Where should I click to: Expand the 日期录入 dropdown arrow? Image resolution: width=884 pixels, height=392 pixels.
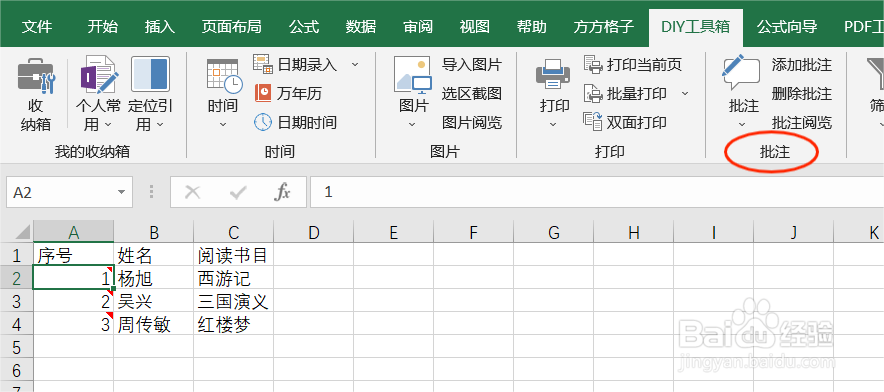(355, 64)
